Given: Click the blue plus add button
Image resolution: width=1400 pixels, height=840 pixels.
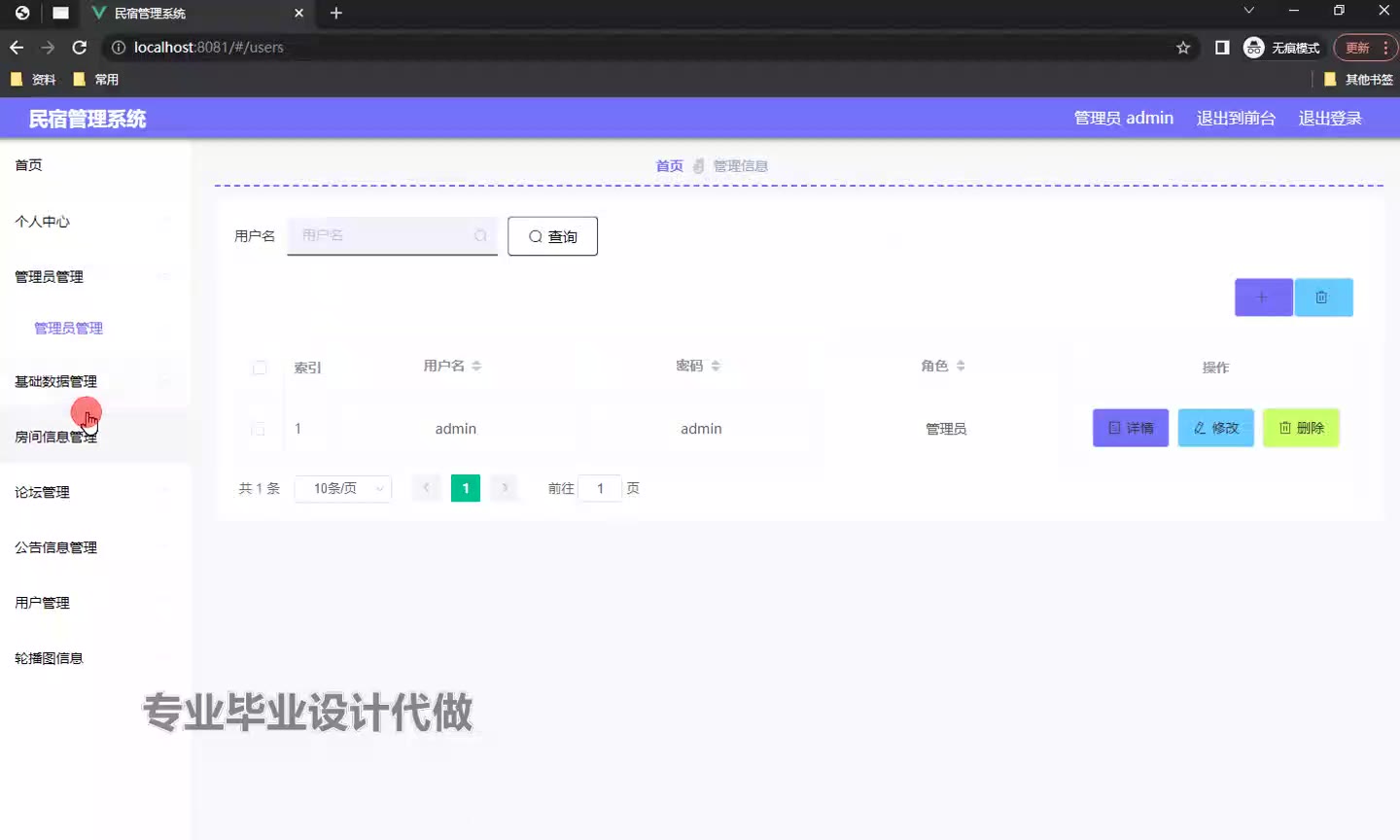Looking at the screenshot, I should pyautogui.click(x=1263, y=297).
